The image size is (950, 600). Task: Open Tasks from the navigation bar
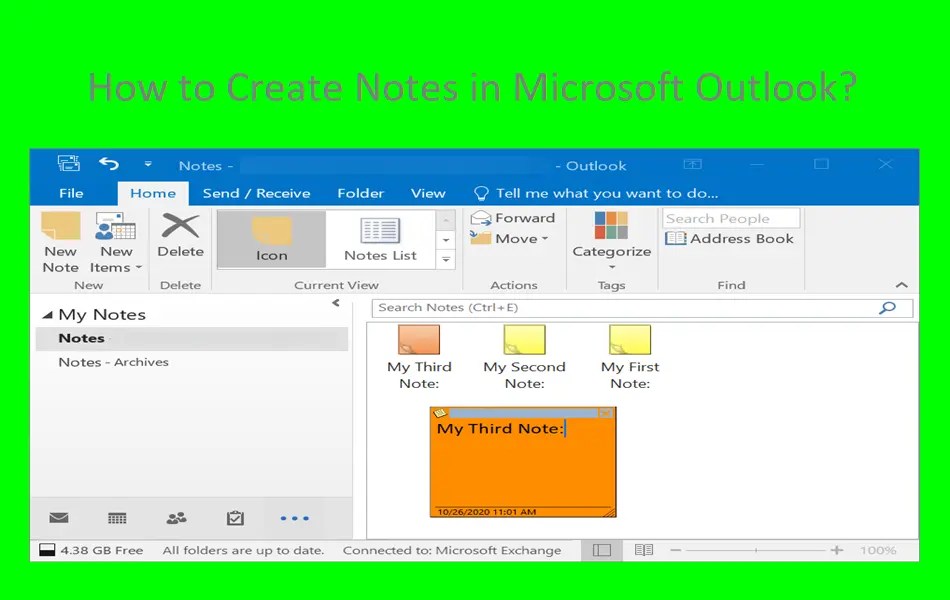[x=235, y=518]
